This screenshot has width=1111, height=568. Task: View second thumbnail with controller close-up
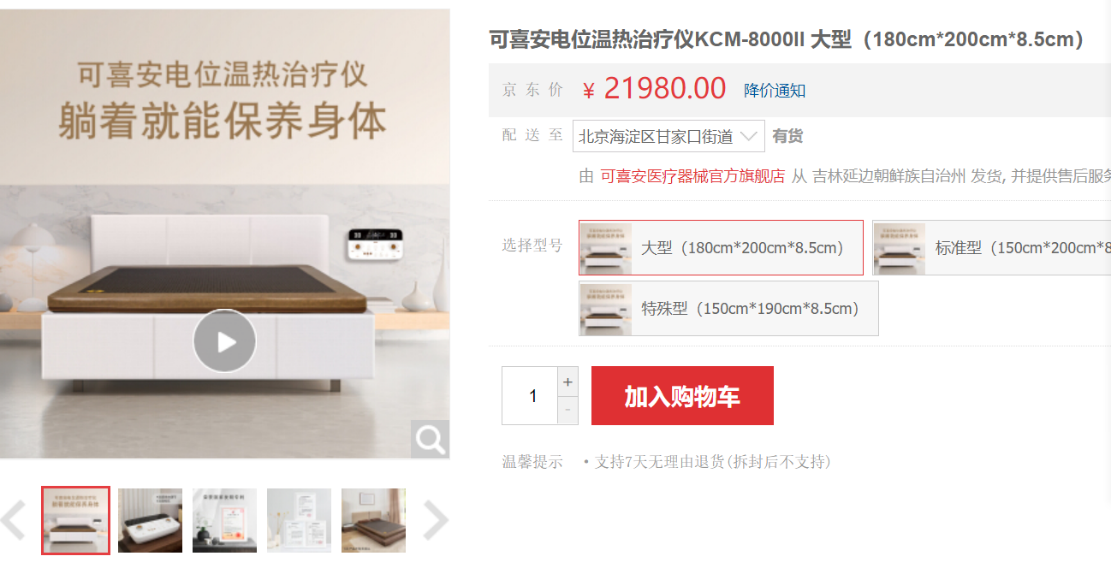click(150, 520)
